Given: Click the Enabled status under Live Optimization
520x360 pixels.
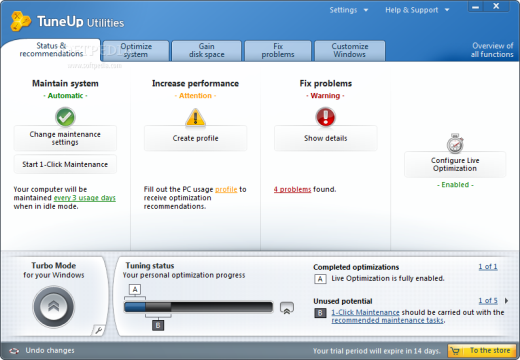Looking at the screenshot, I should point(455,185).
